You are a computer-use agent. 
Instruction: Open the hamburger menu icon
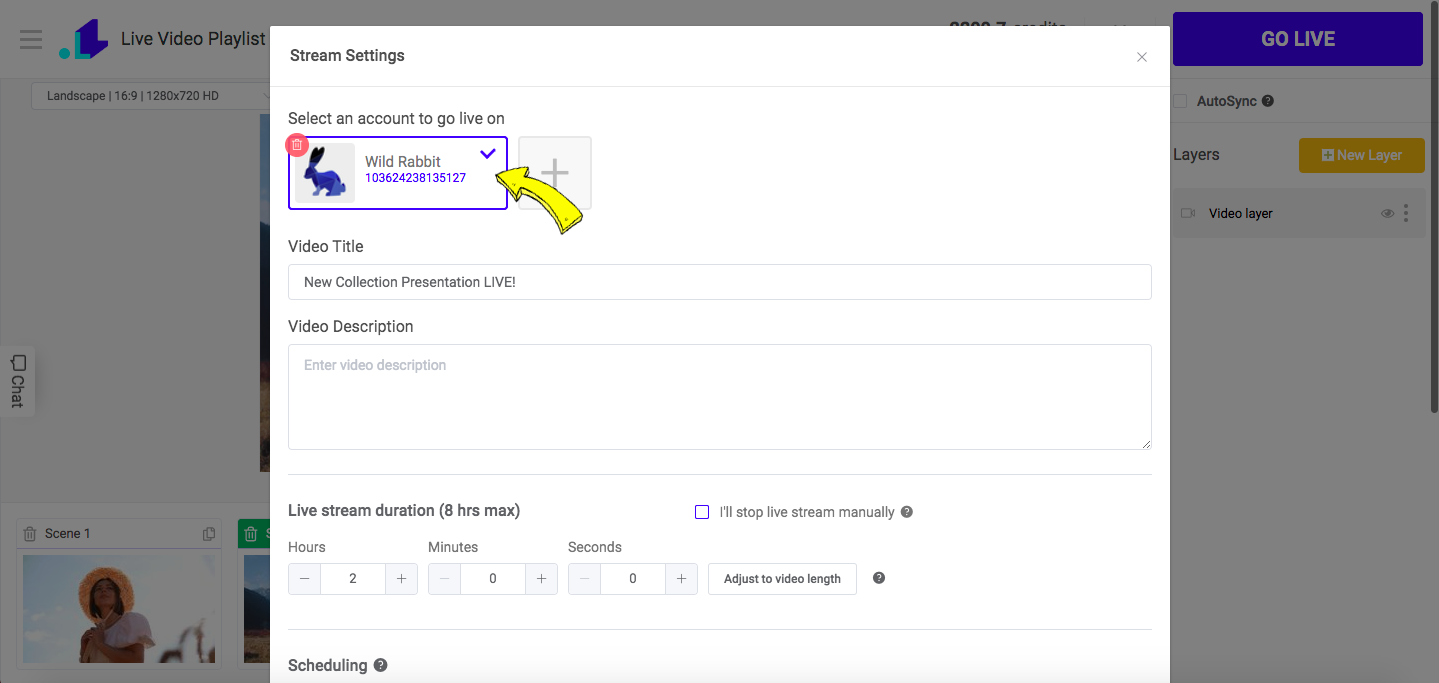pos(31,40)
